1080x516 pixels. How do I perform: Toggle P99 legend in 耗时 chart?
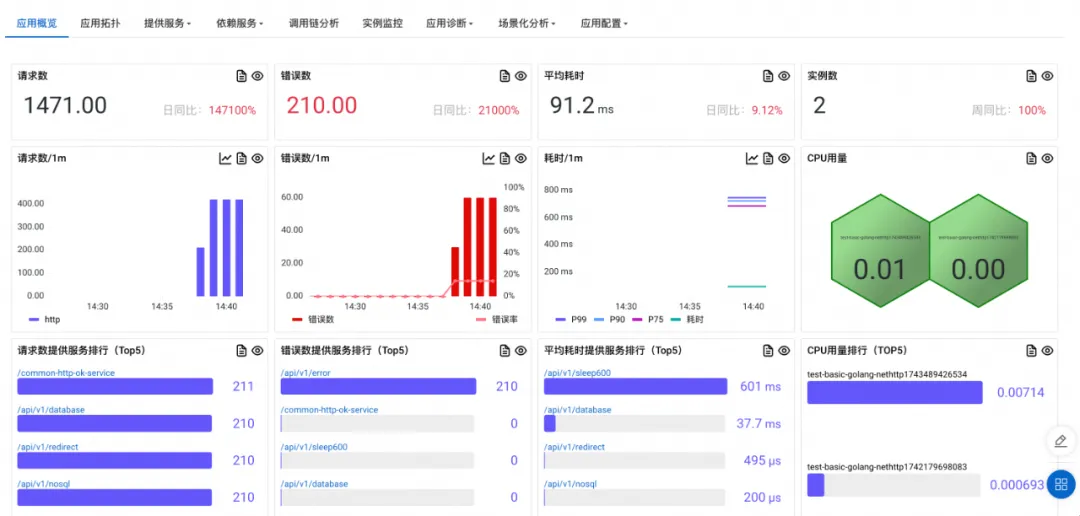point(569,320)
